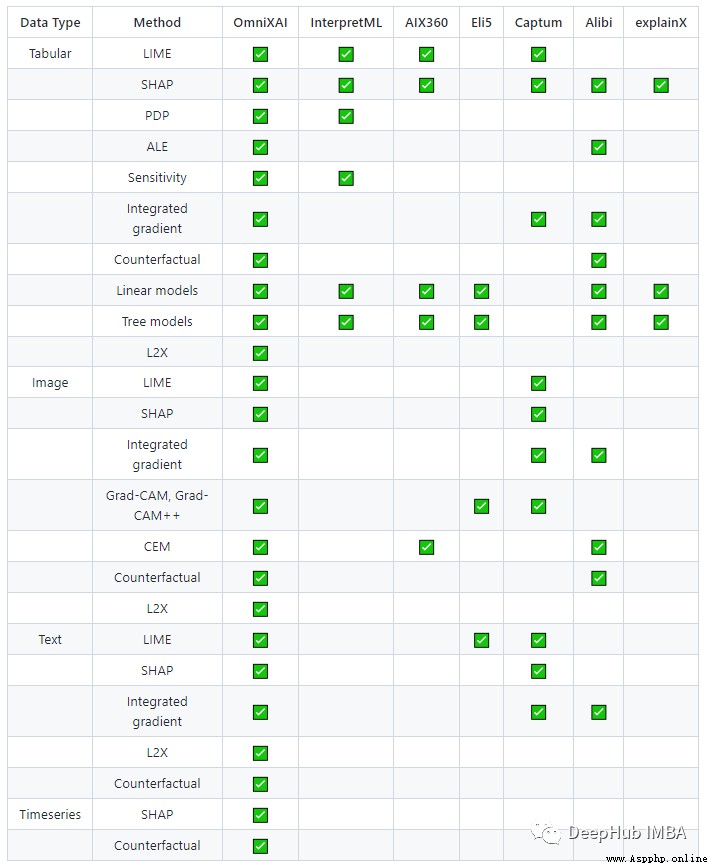Click the explainX checkmark for Tree models

[x=661, y=322]
